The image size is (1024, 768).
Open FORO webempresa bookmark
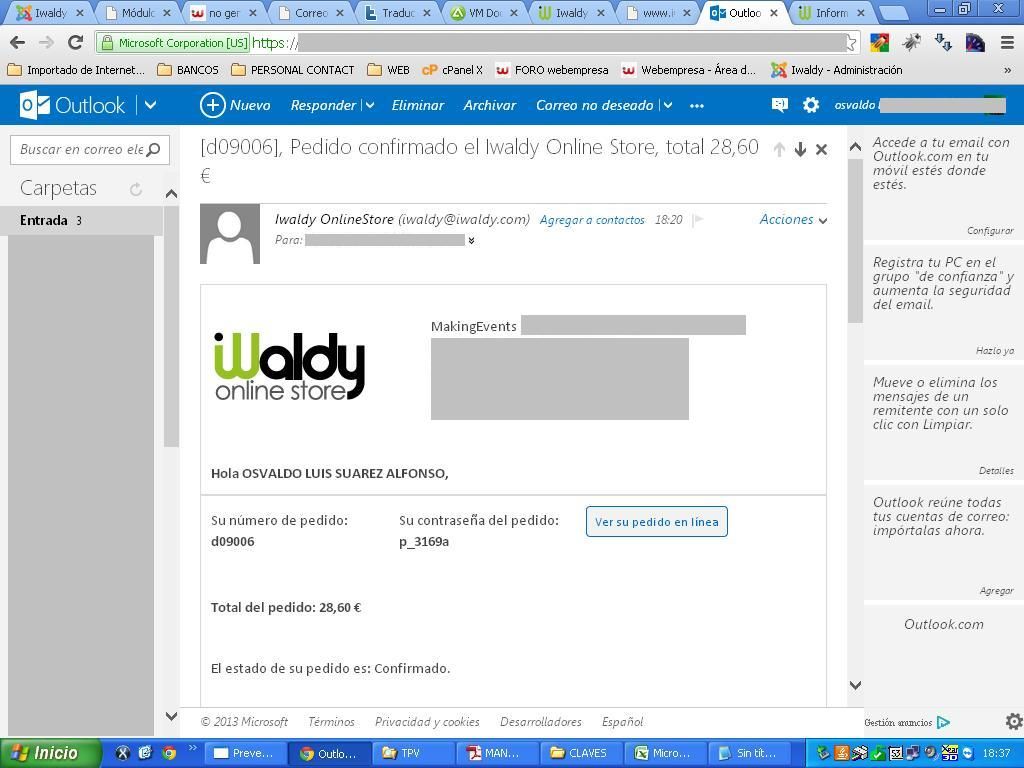pyautogui.click(x=552, y=70)
